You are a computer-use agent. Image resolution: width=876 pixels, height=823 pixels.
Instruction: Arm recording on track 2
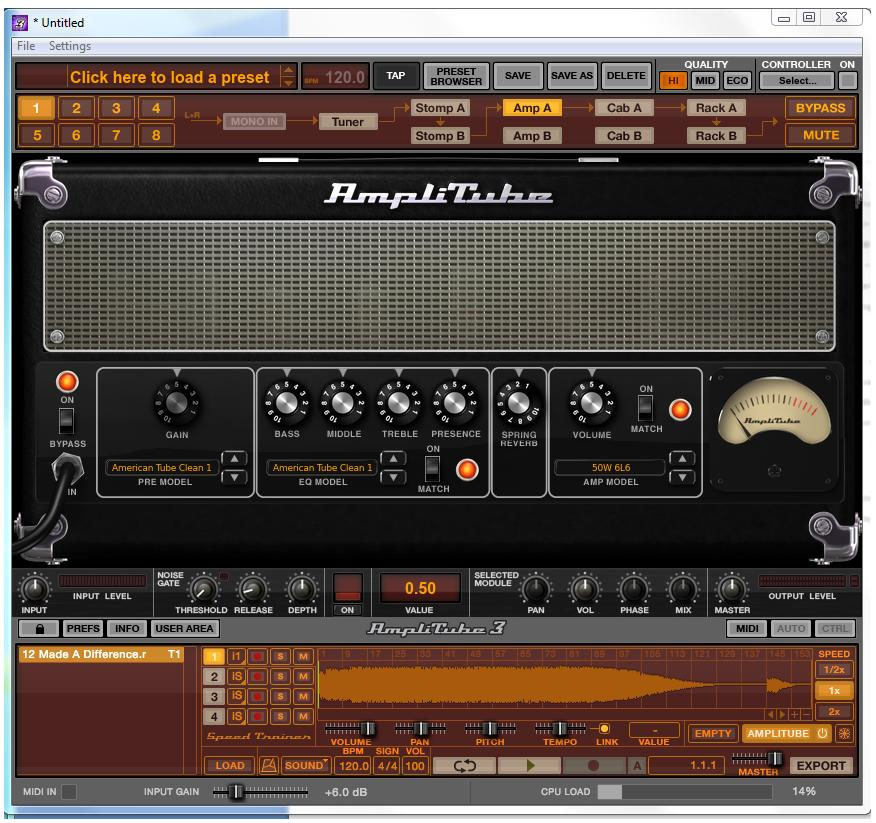(258, 677)
